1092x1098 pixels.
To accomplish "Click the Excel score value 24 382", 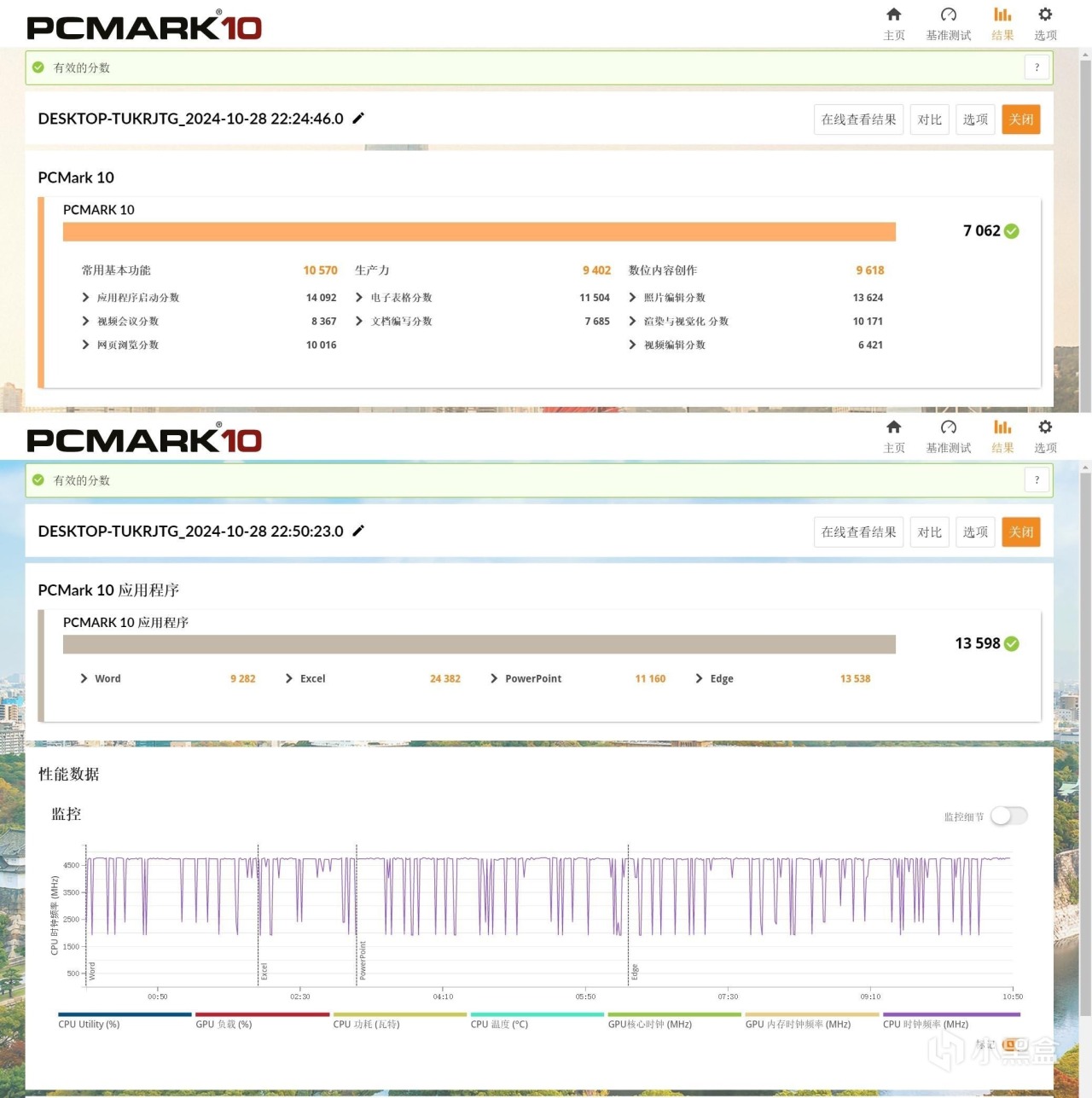I will 444,679.
